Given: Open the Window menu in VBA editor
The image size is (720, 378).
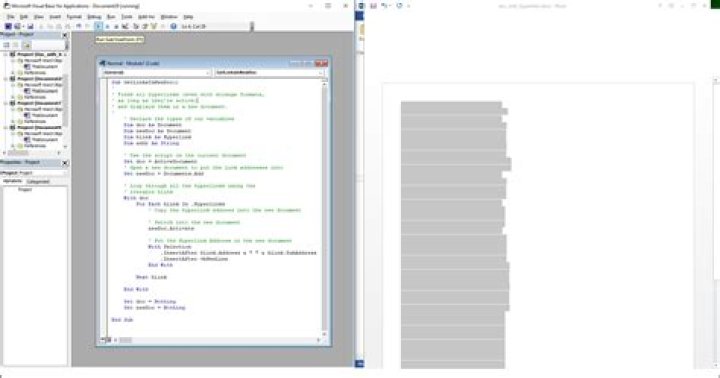Looking at the screenshot, I should pyautogui.click(x=169, y=17).
